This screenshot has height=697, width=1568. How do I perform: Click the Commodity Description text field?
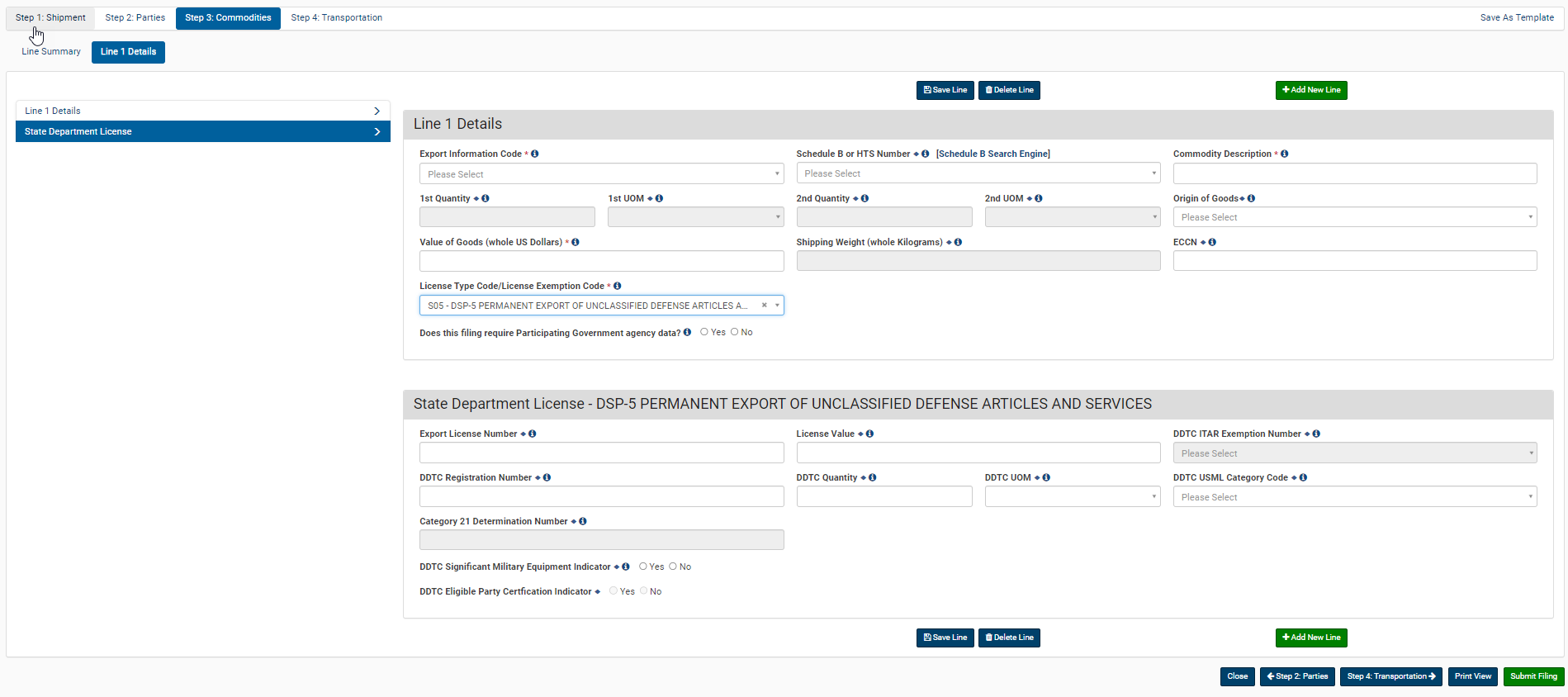tap(1354, 173)
